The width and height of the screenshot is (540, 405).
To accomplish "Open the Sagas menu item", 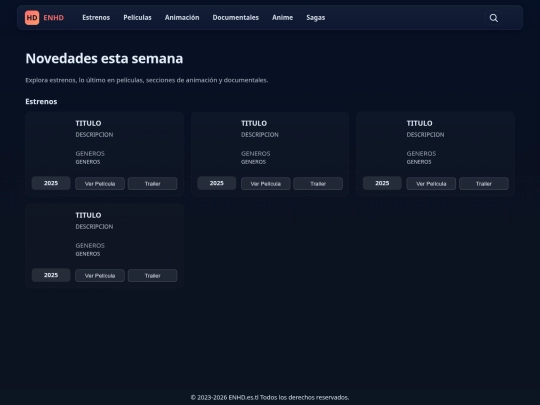I will [x=316, y=18].
